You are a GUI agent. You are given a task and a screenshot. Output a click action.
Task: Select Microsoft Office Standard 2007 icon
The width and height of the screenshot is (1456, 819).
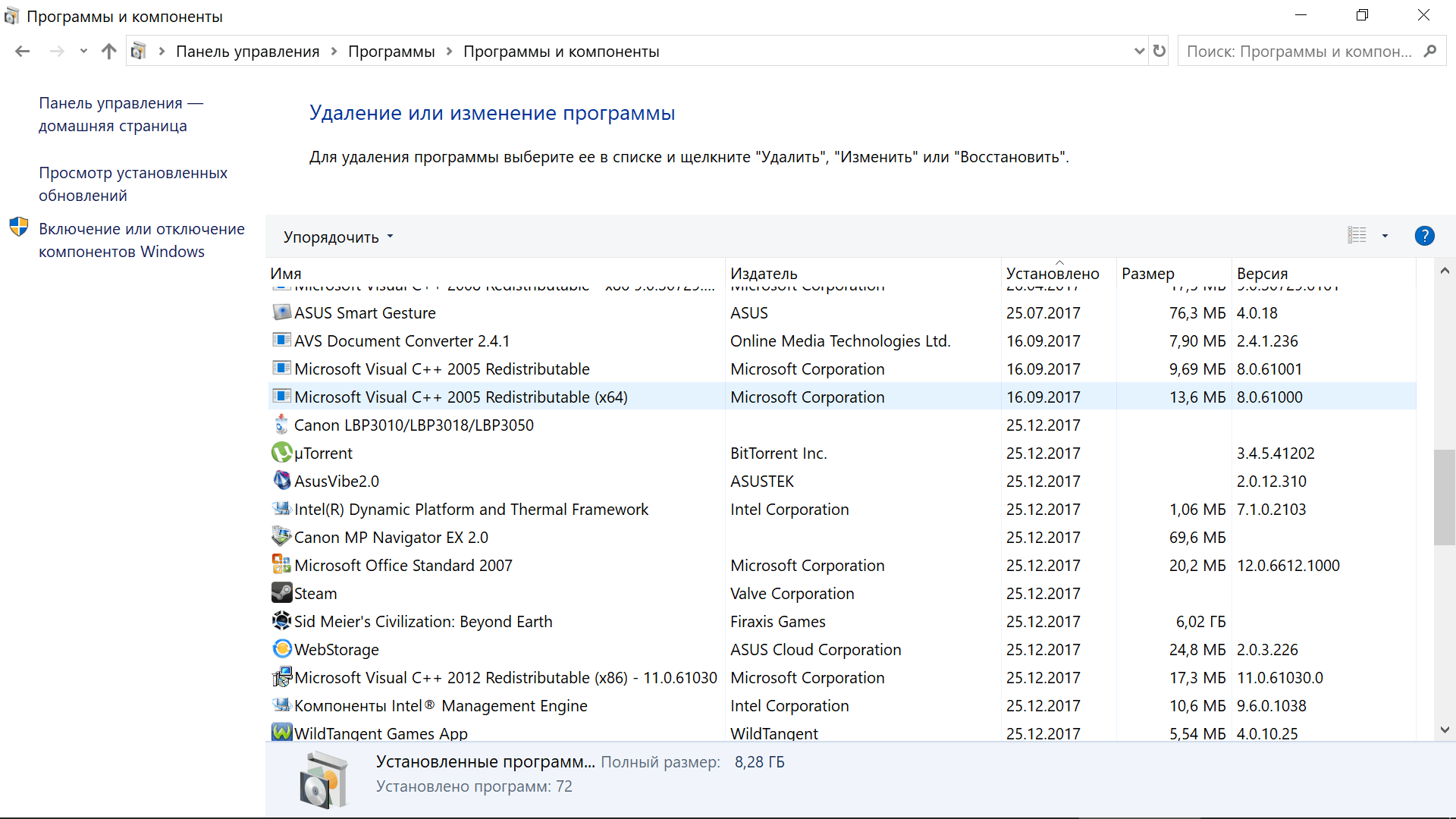tap(281, 565)
